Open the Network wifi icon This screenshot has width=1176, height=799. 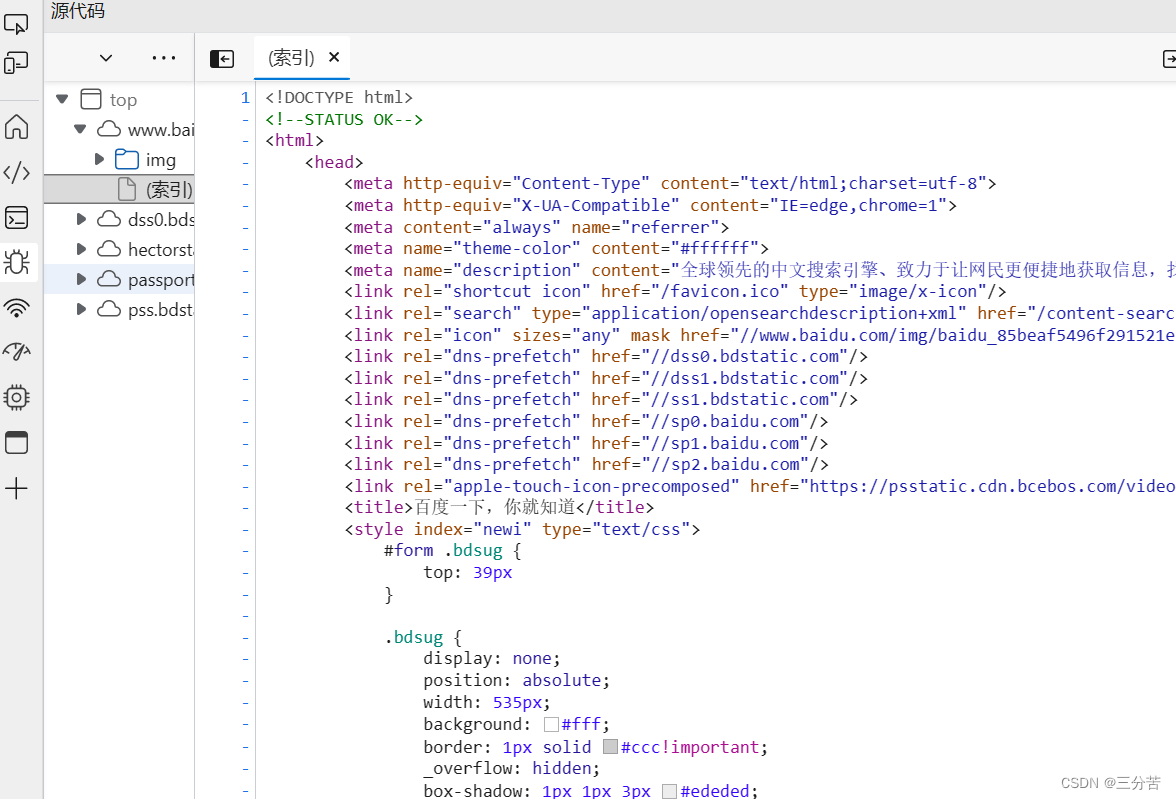coord(16,308)
